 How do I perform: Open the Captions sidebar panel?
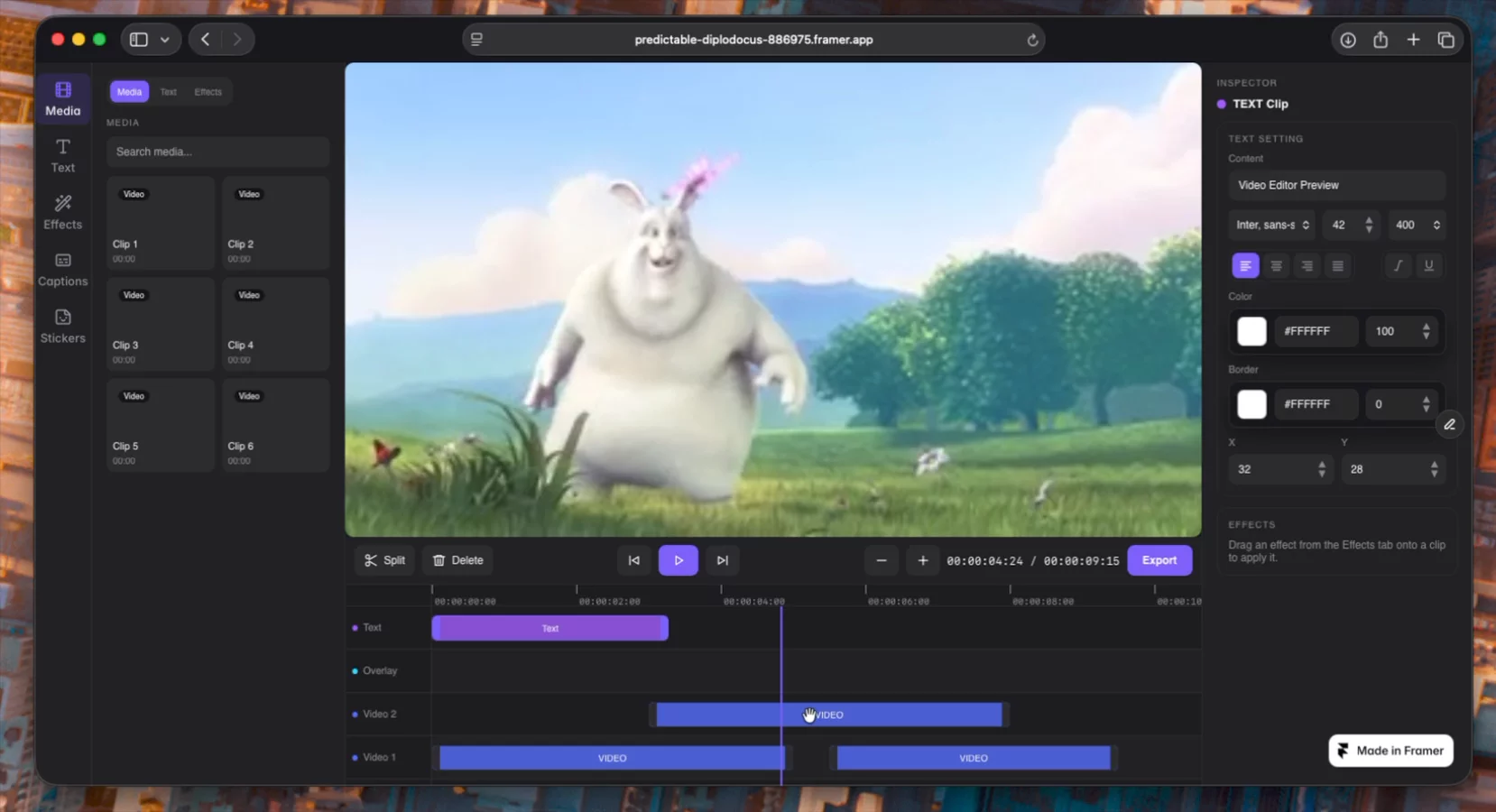coord(63,270)
